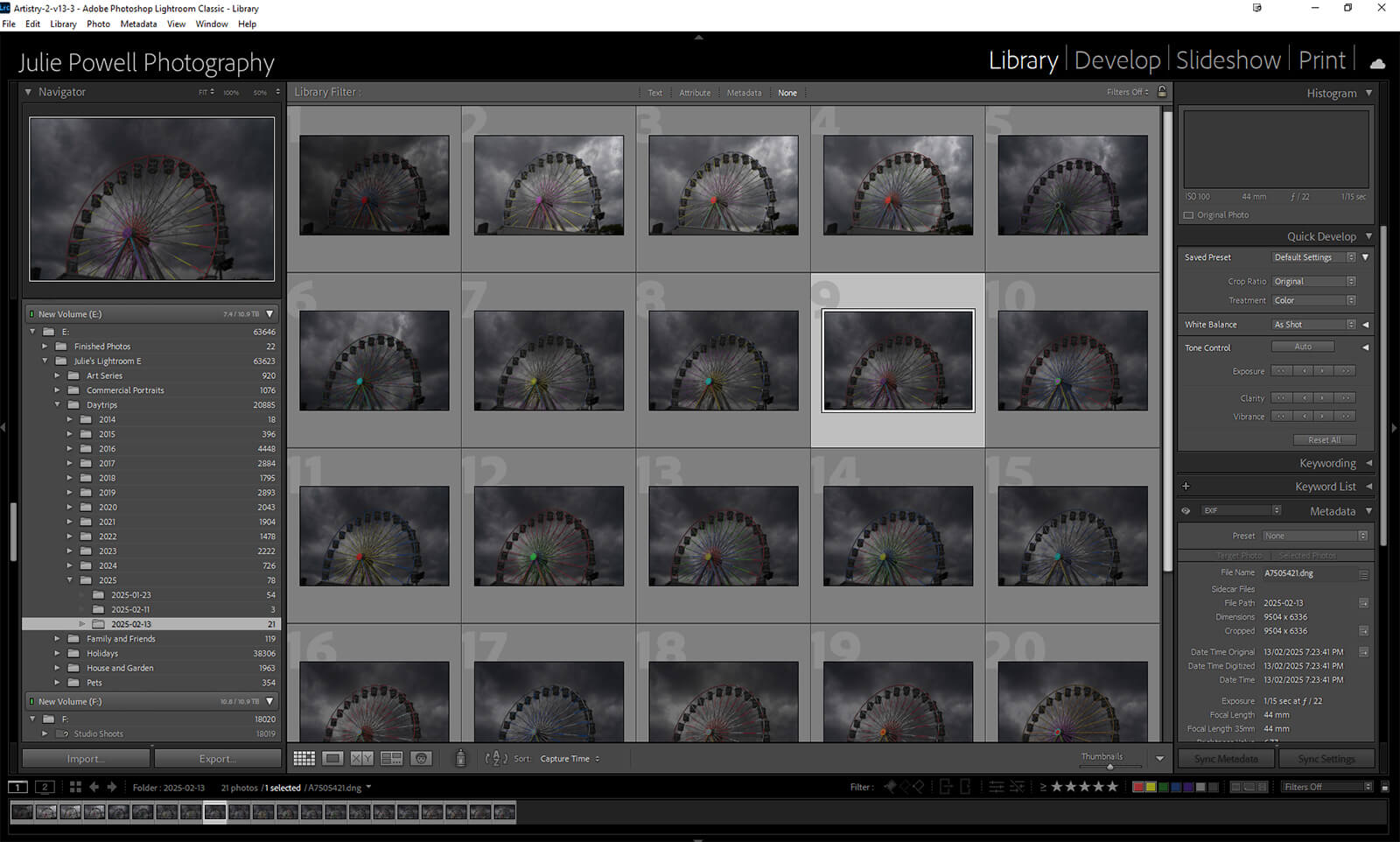Viewport: 1400px width, 842px height.
Task: Open Survey view icon
Action: 391,759
